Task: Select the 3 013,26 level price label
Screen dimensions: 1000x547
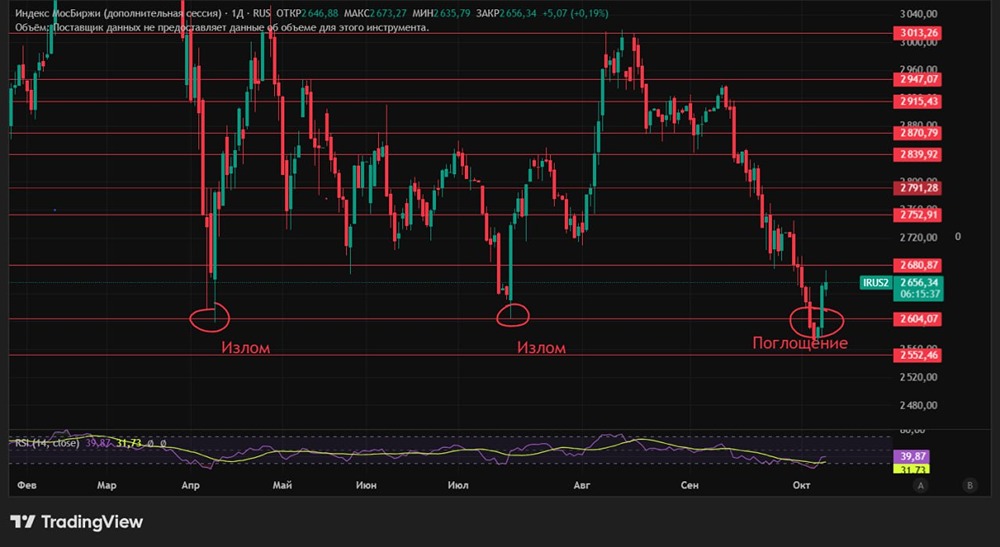Action: 918,33
